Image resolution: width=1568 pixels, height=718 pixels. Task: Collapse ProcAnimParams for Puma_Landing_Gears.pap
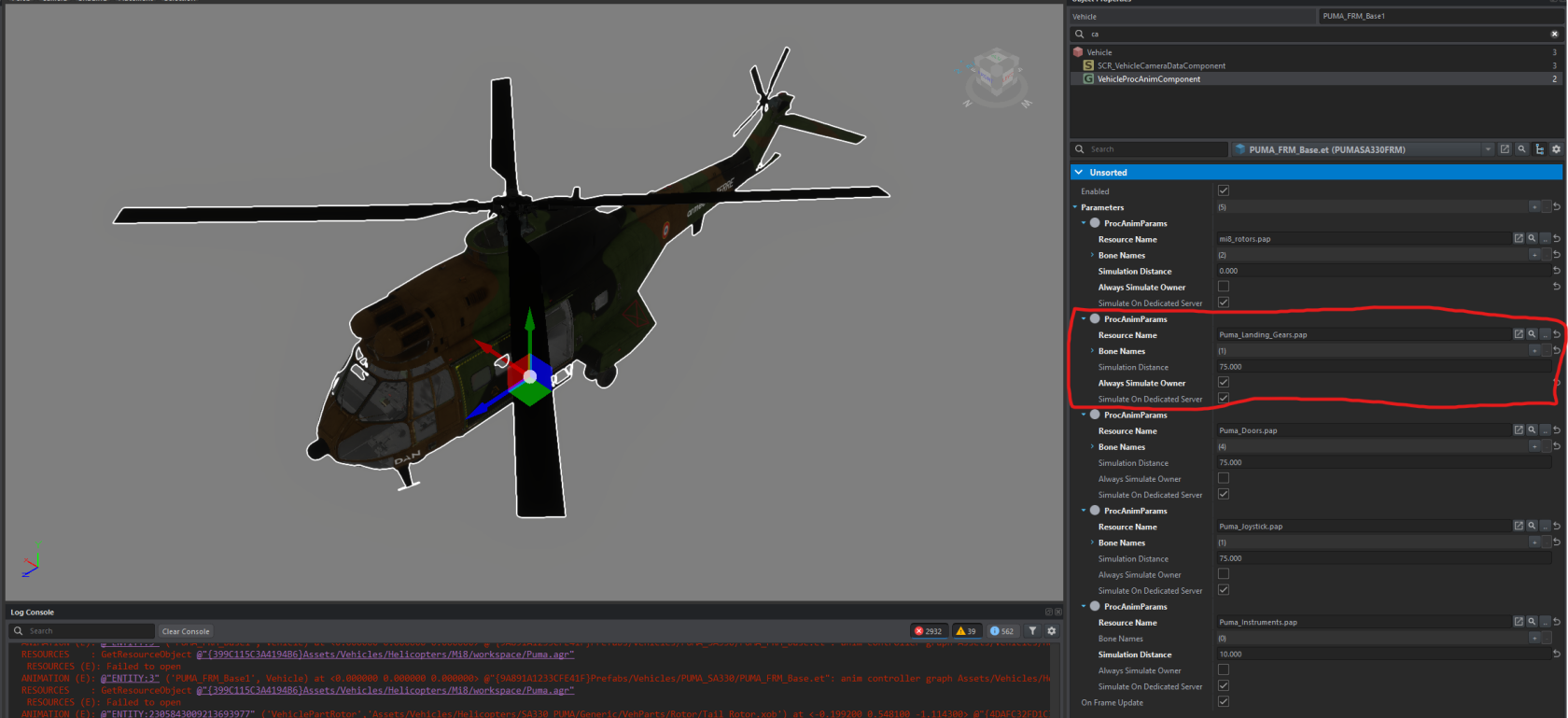[x=1084, y=319]
